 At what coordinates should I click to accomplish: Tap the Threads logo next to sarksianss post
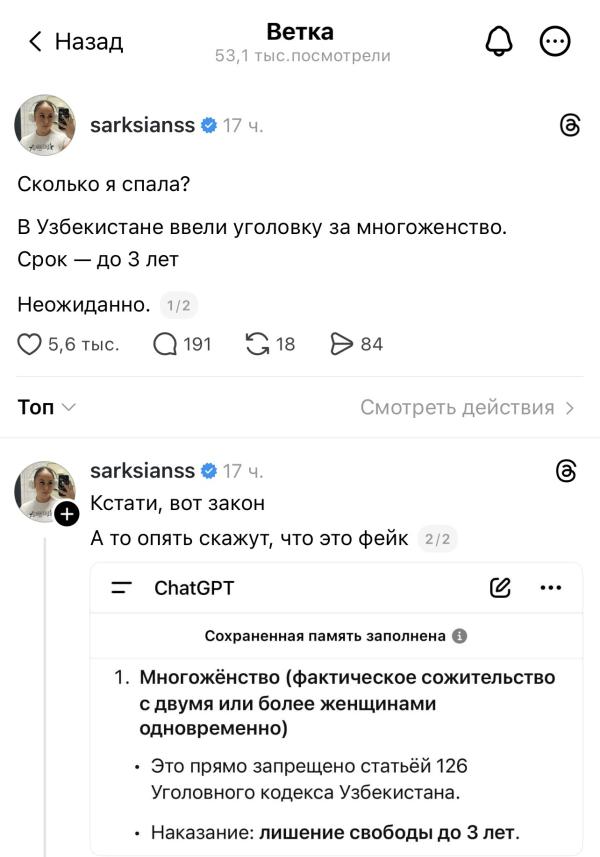(568, 125)
